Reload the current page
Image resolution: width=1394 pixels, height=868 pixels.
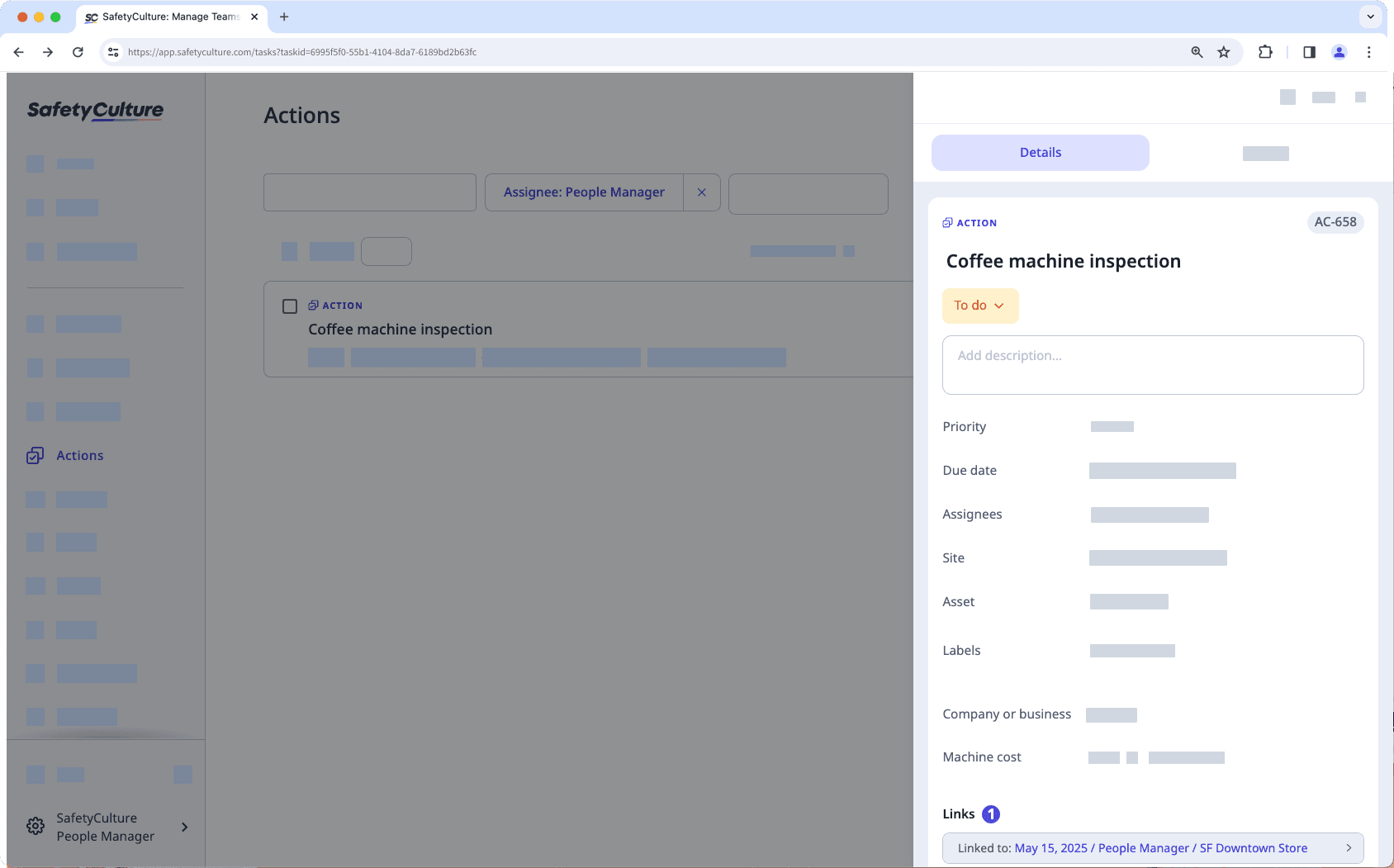(x=78, y=52)
